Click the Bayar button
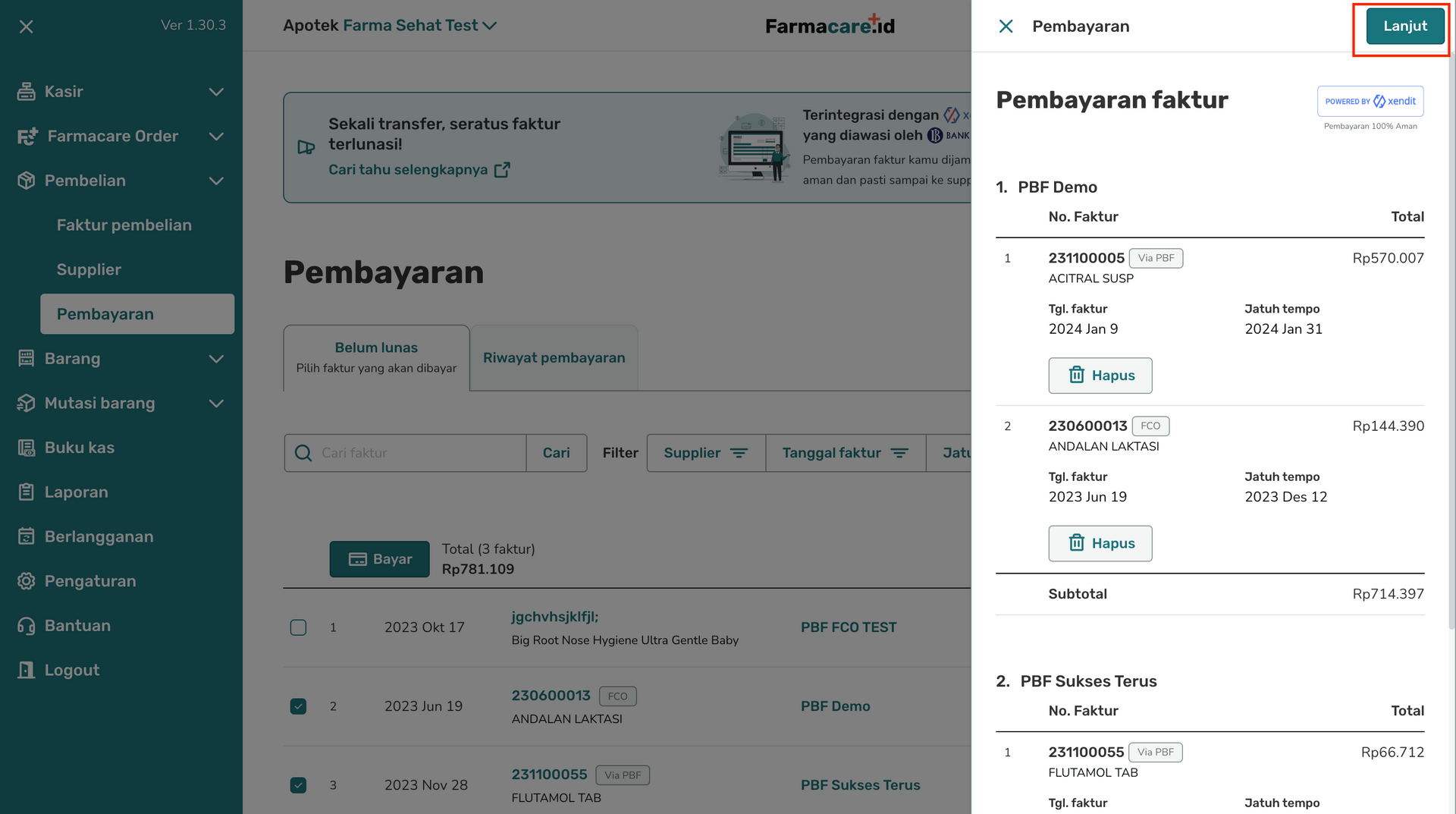The height and width of the screenshot is (814, 1456). (379, 559)
